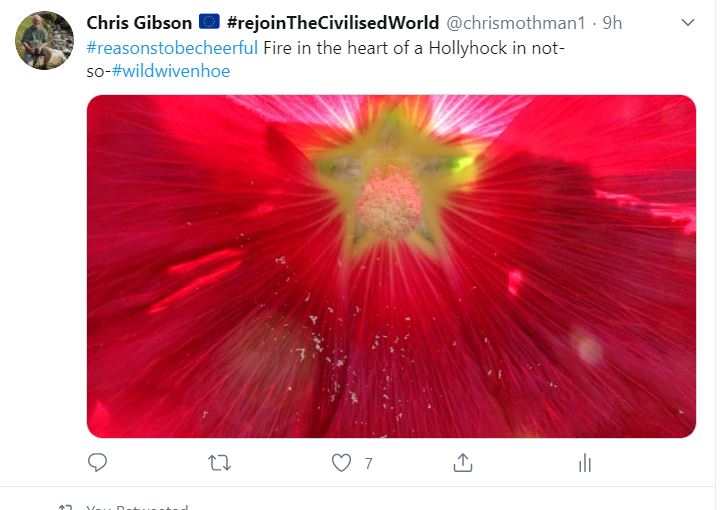Click the reply speech bubble icon

(97, 462)
